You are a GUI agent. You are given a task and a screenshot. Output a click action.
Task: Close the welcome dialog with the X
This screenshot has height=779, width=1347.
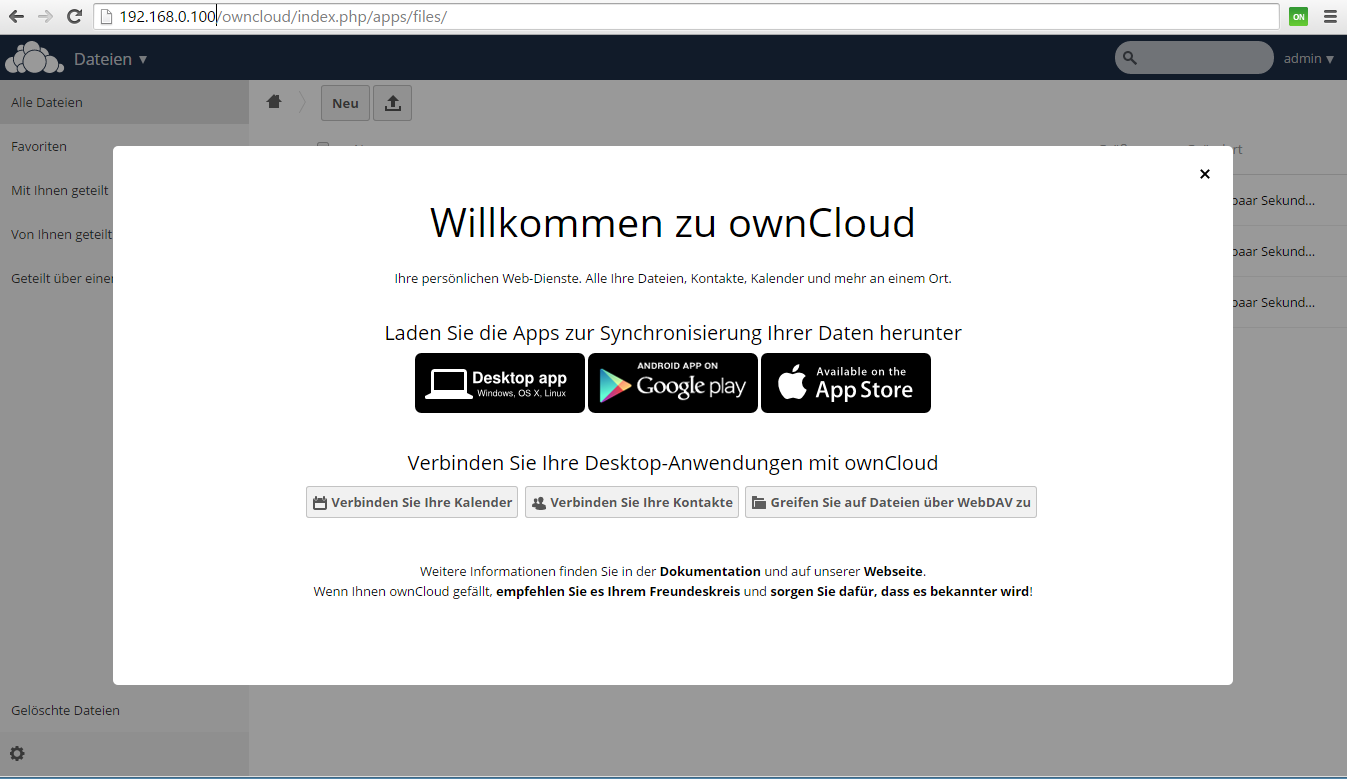click(1204, 174)
